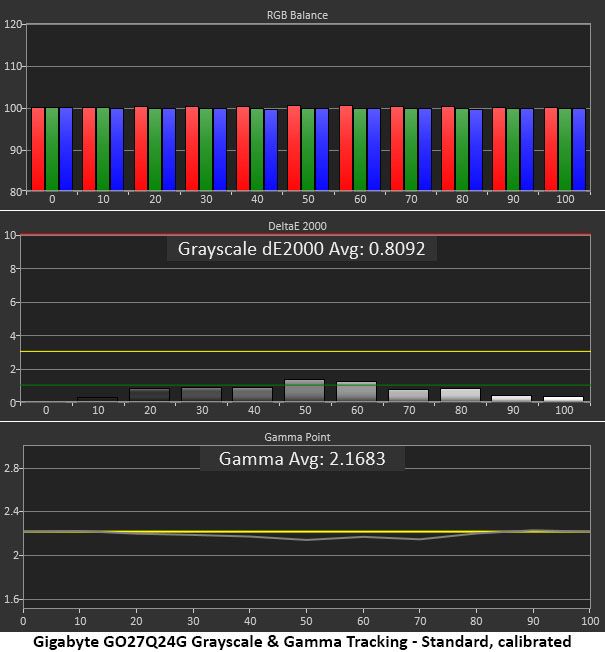Click the 0 label under RGB Balance chart
This screenshot has width=605, height=652.
[52, 199]
